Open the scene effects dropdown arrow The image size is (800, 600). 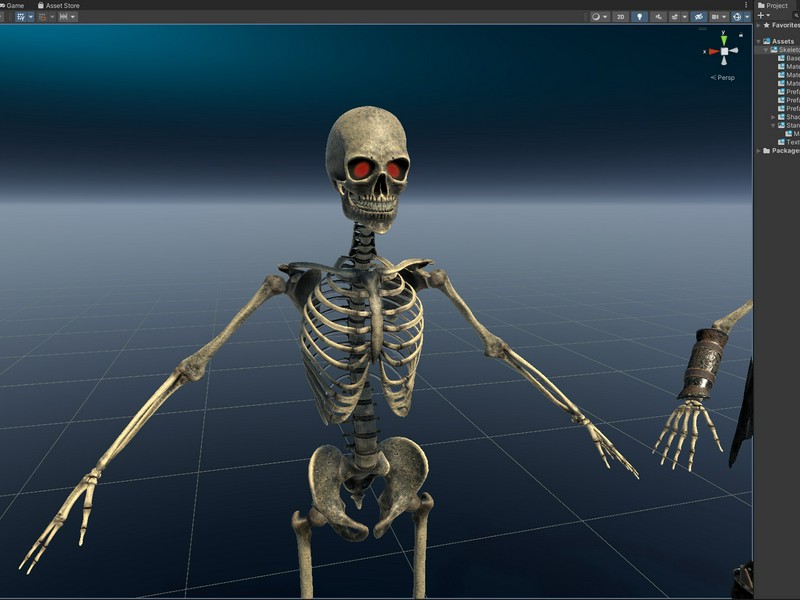[685, 17]
